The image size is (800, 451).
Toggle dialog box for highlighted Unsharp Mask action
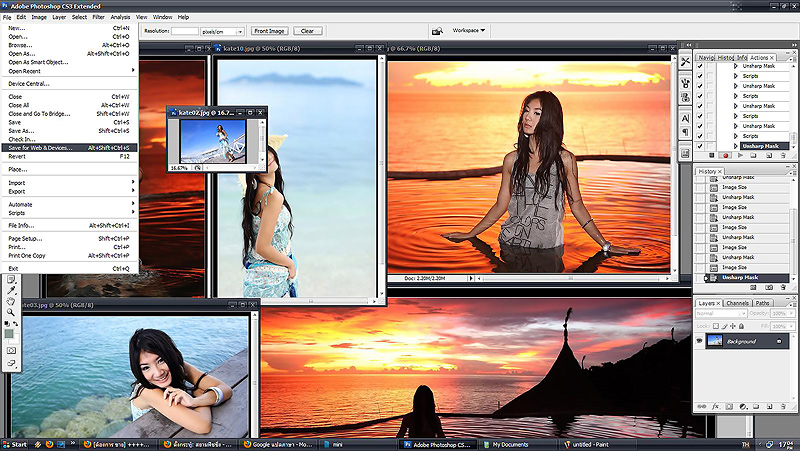[x=710, y=146]
